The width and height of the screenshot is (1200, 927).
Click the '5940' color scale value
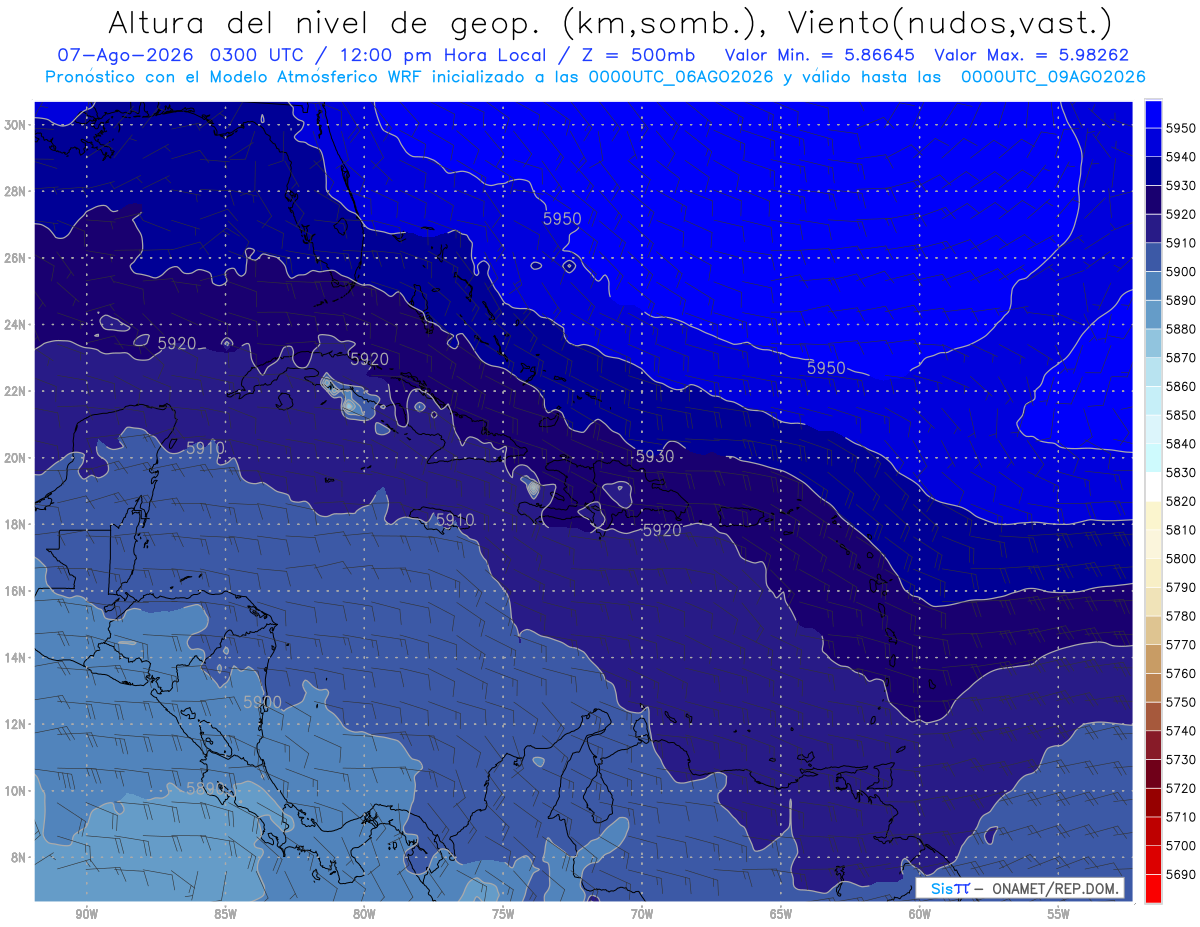tap(1181, 157)
